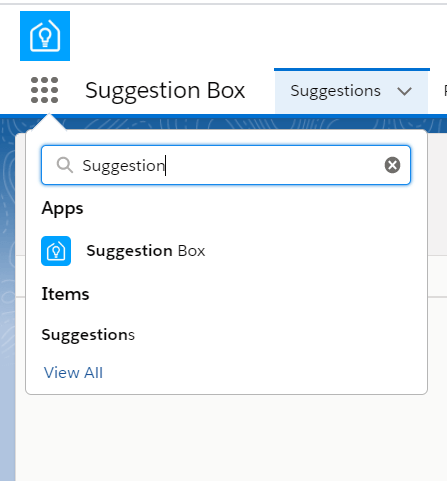The image size is (447, 481).
Task: Click the magnifier icon in the search field
Action: click(x=65, y=165)
